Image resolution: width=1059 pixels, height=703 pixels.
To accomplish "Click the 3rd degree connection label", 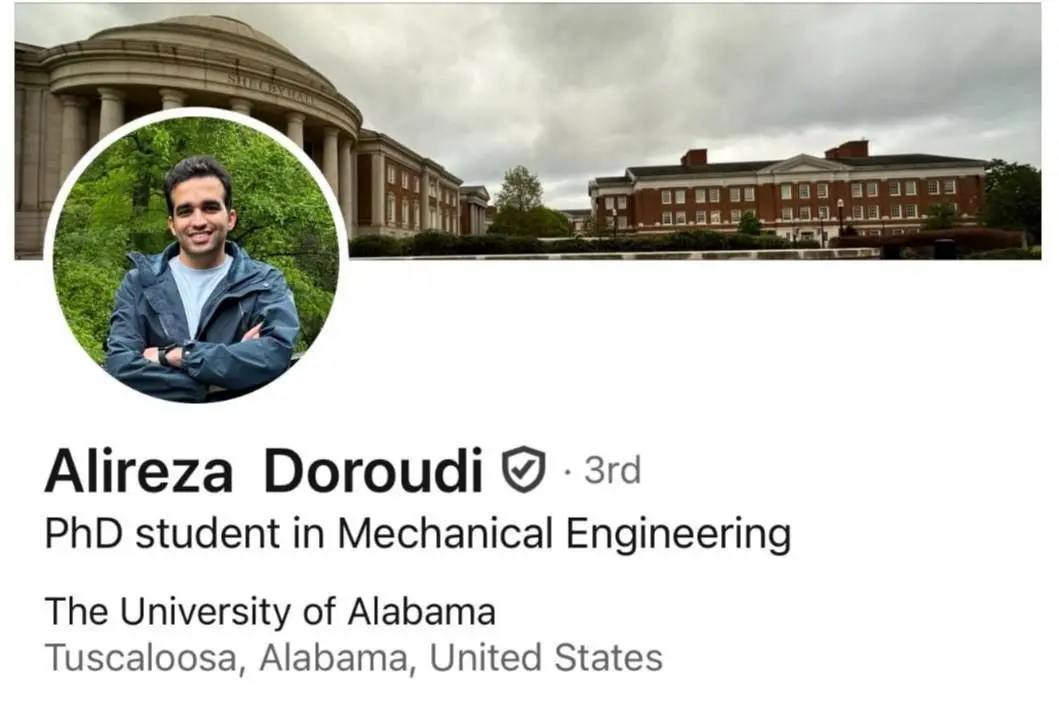I will (x=612, y=469).
